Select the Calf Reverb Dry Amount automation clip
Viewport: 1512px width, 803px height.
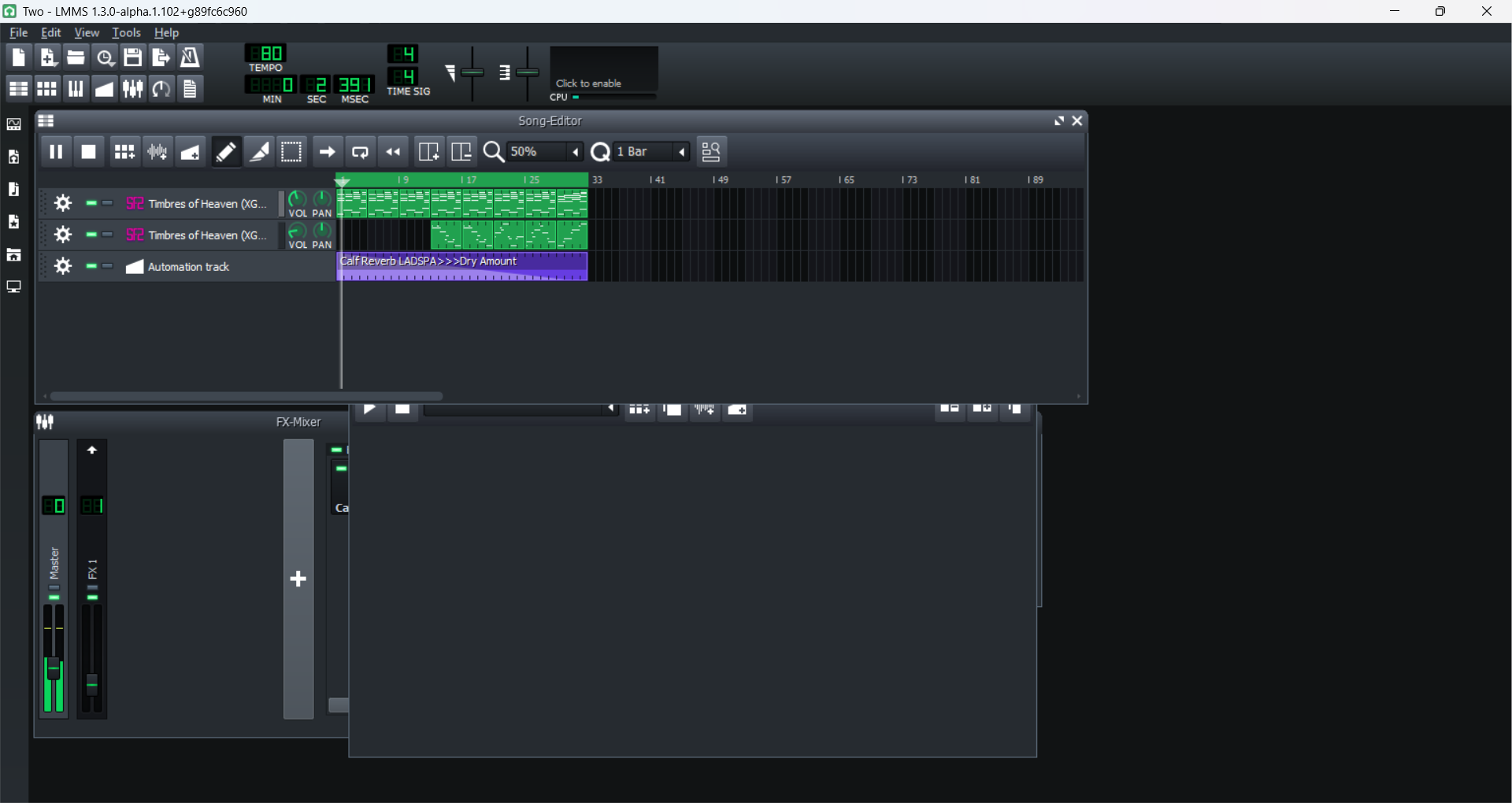tap(462, 267)
